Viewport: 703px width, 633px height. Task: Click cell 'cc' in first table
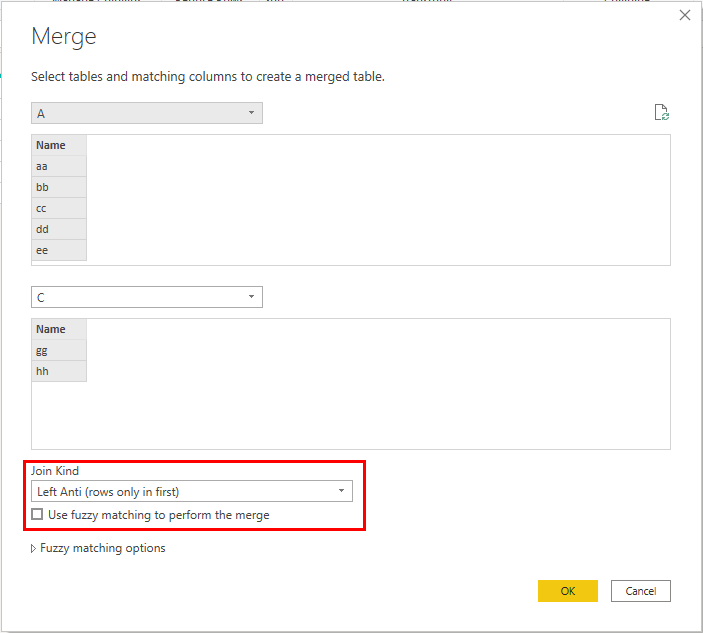(59, 208)
